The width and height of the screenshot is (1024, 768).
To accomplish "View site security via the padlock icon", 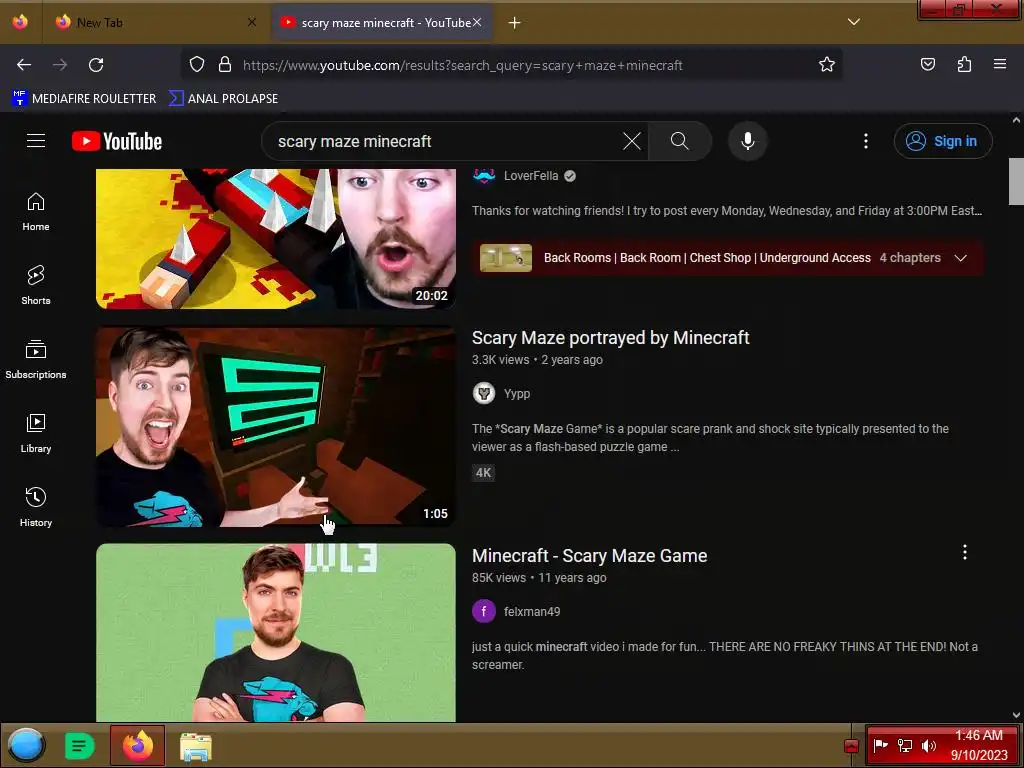I will click(225, 65).
